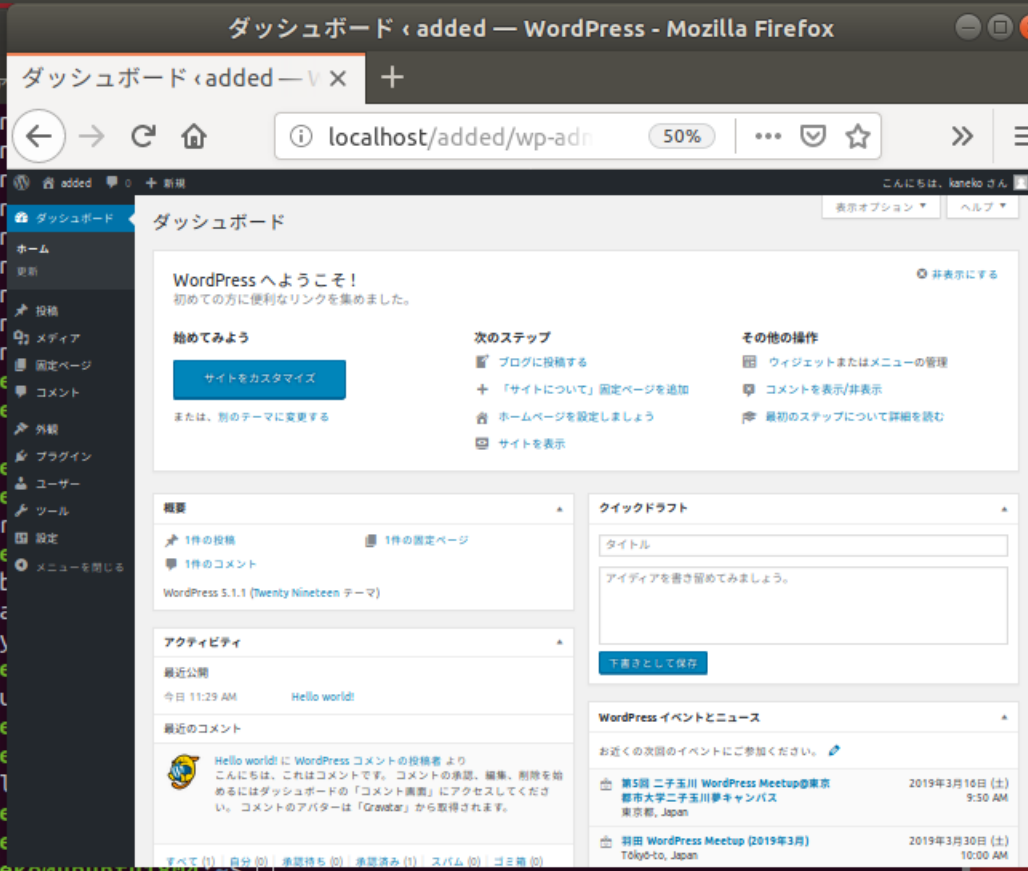Open 羽田 WordPress Meetup (2019年3月) event
The height and width of the screenshot is (871, 1028).
tap(715, 841)
